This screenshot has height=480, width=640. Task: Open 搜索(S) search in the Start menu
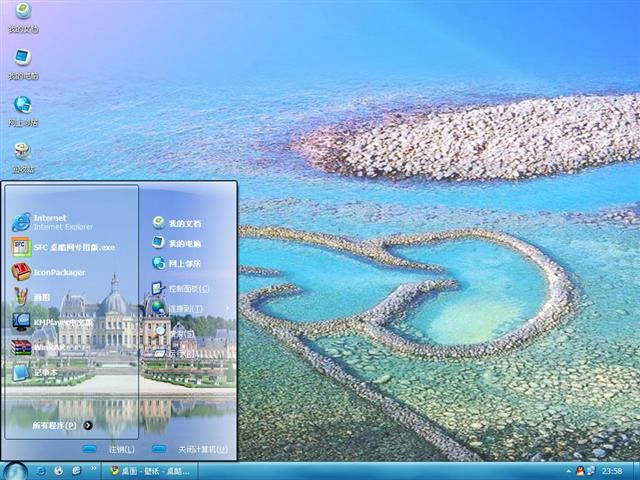point(176,333)
